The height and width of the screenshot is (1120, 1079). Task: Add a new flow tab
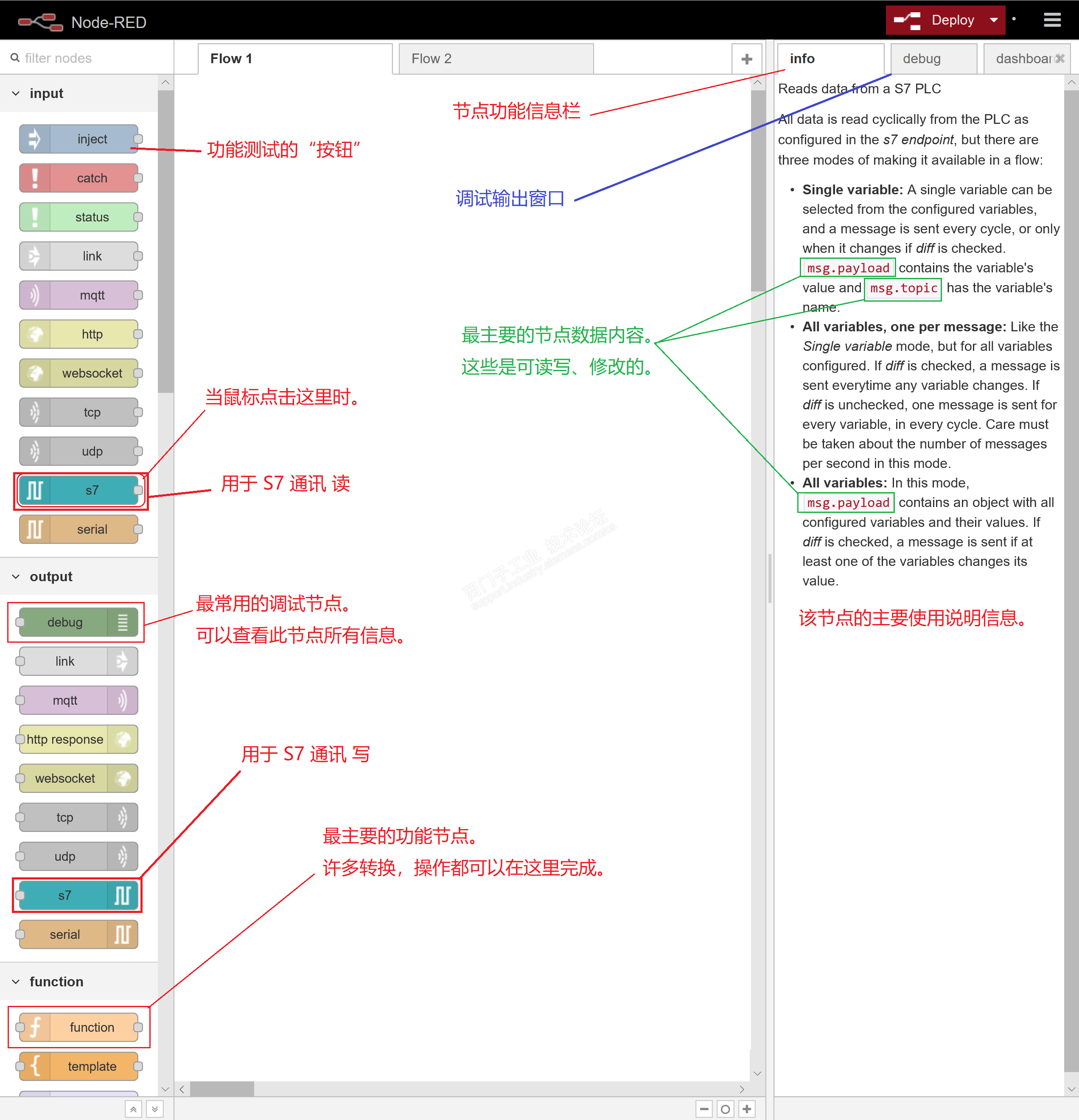pyautogui.click(x=746, y=59)
